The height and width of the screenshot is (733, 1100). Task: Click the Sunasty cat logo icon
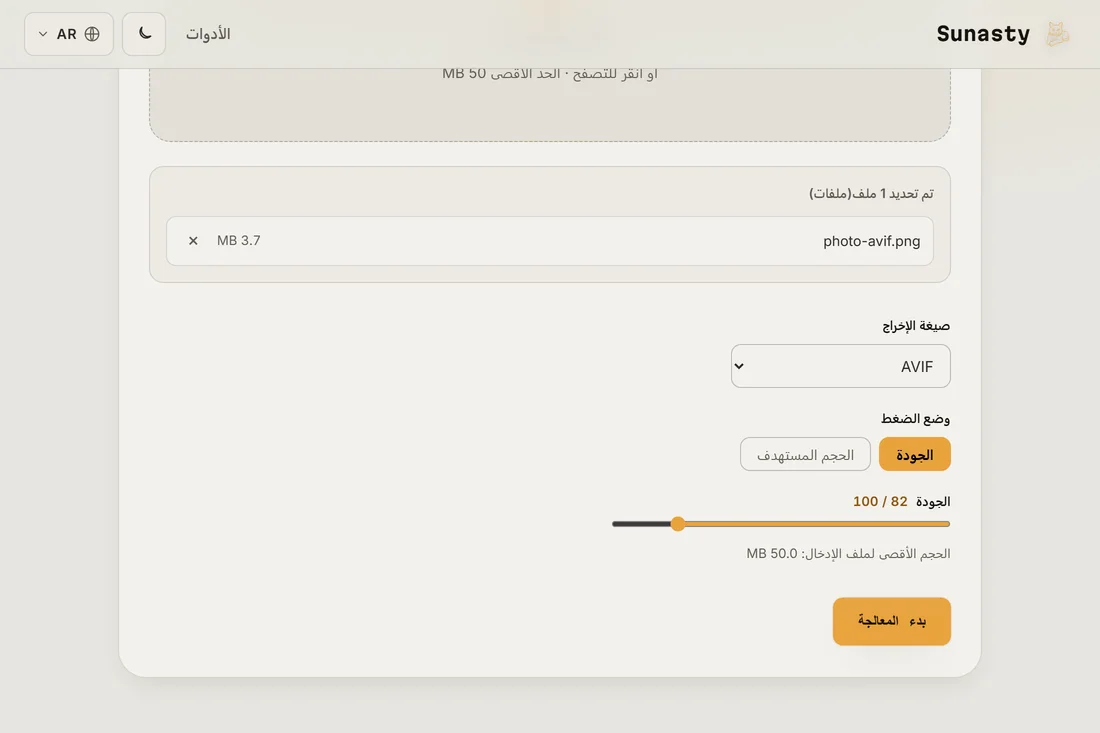[x=1057, y=34]
